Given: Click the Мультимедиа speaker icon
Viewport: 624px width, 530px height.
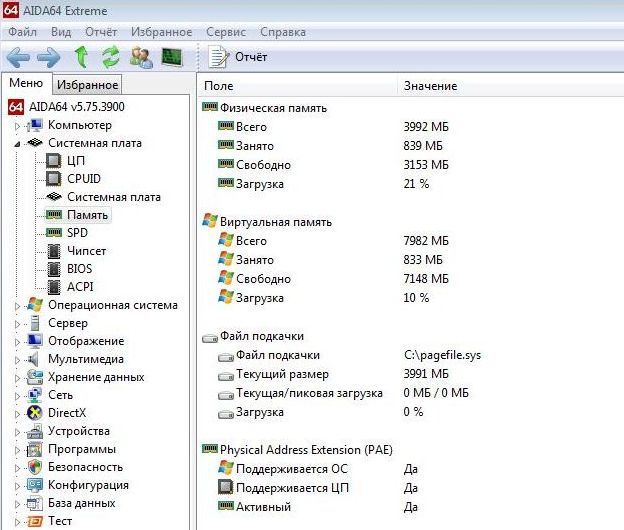Looking at the screenshot, I should (34, 359).
